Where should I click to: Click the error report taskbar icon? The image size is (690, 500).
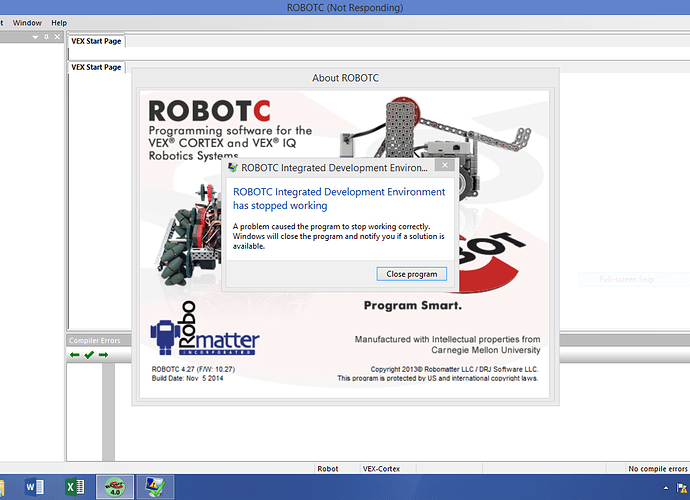click(x=155, y=487)
